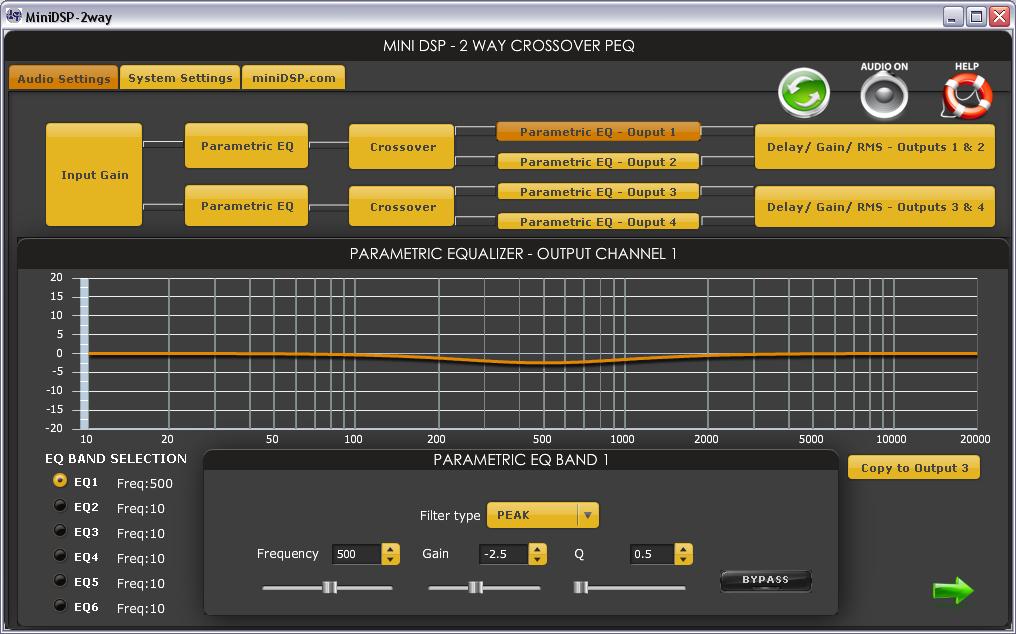The width and height of the screenshot is (1016, 634).
Task: Switch to the Audio Settings tab
Action: [64, 78]
